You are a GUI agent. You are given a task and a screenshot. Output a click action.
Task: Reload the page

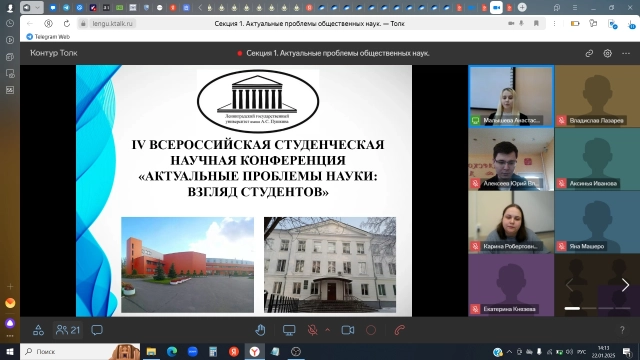[67, 24]
